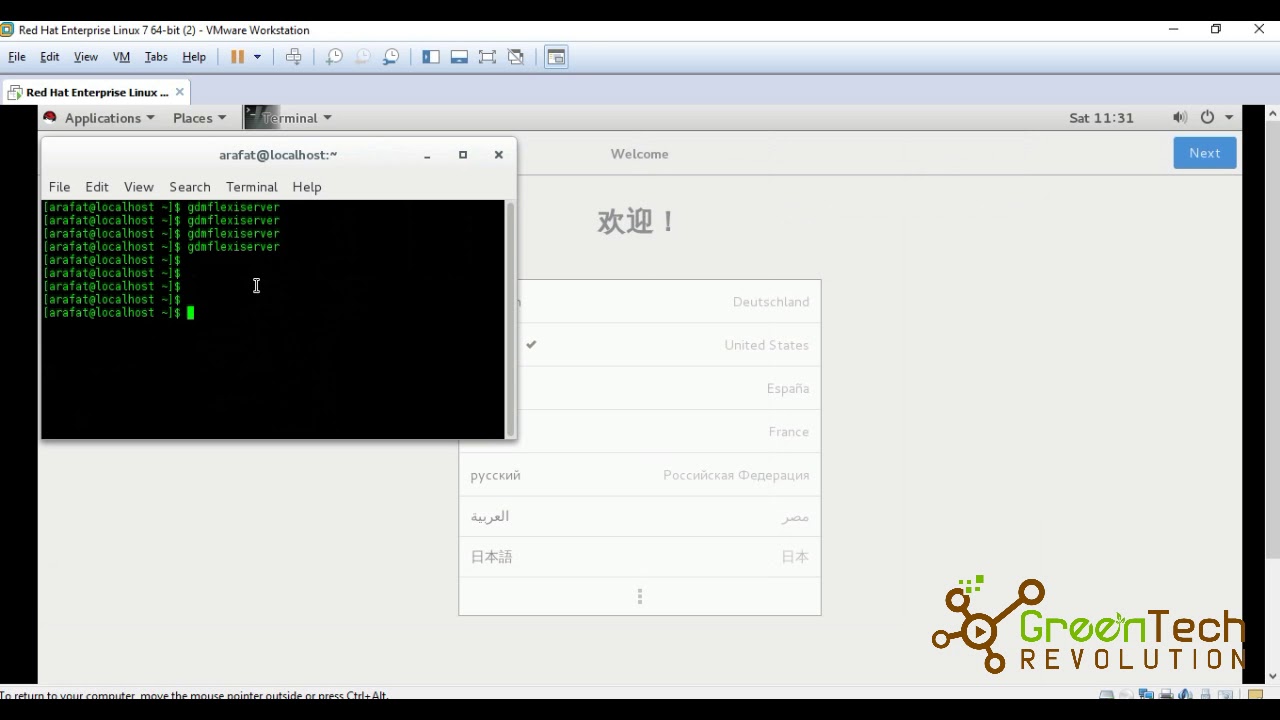Viewport: 1280px width, 720px height.
Task: Click the Red Hat logo icon
Action: pyautogui.click(x=50, y=117)
